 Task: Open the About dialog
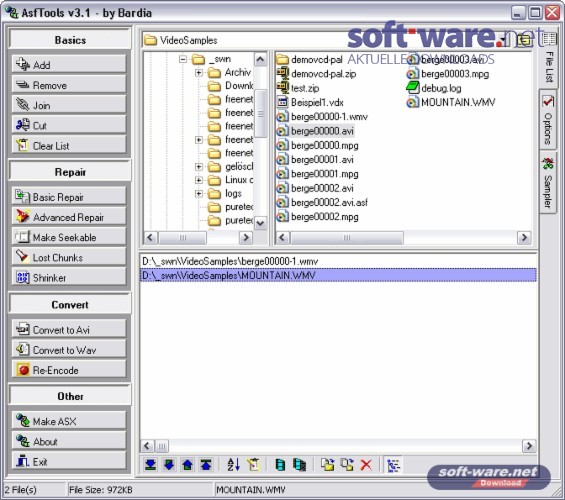click(69, 441)
